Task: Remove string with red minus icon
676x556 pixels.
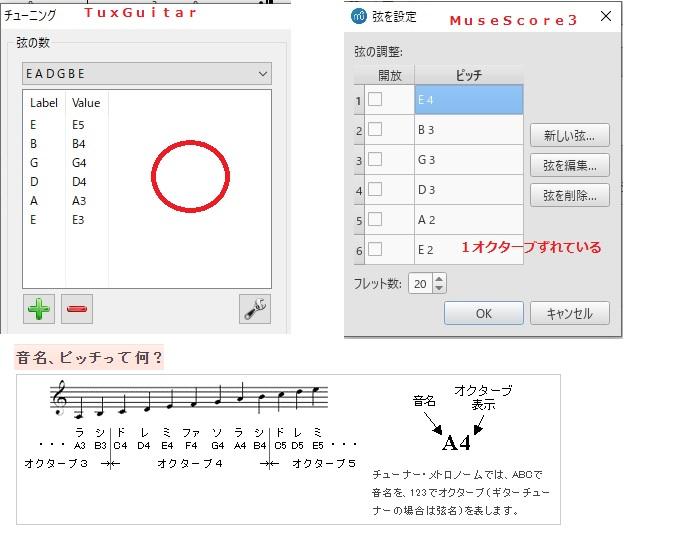Action: [77, 309]
